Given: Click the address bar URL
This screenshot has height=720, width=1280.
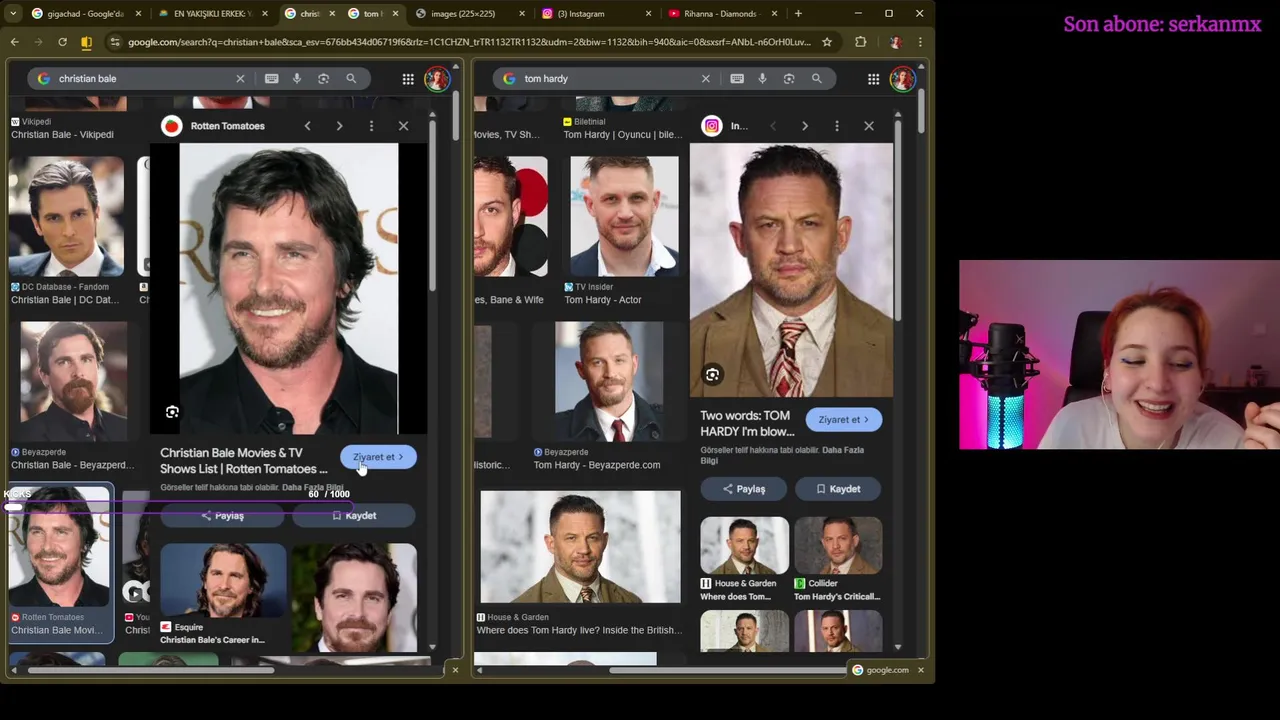Looking at the screenshot, I should [x=469, y=42].
